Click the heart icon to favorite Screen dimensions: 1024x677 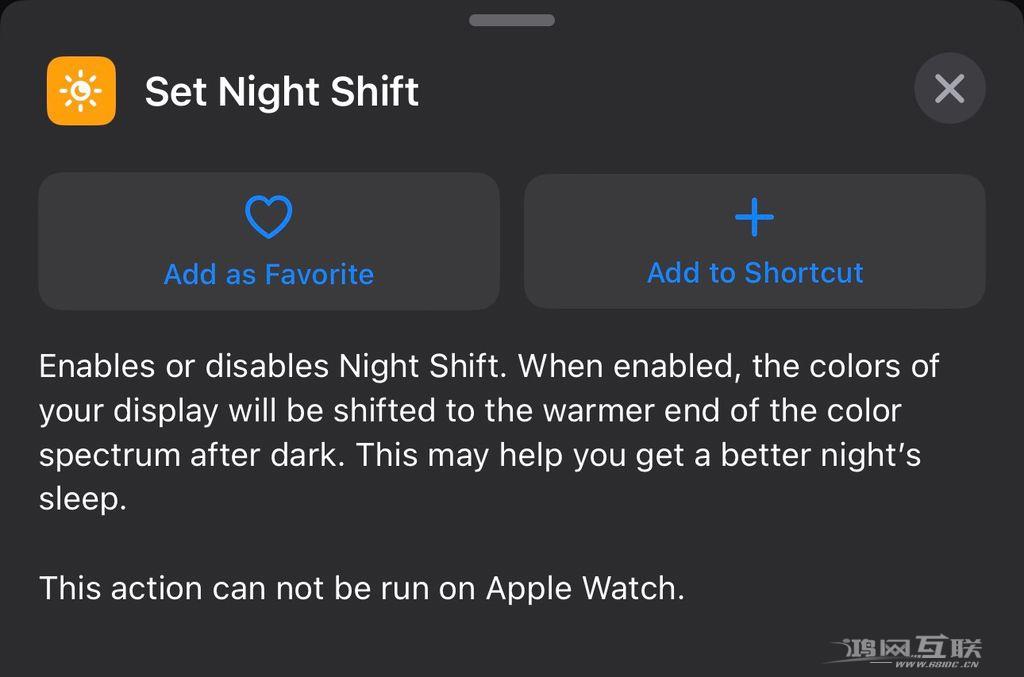coord(268,217)
